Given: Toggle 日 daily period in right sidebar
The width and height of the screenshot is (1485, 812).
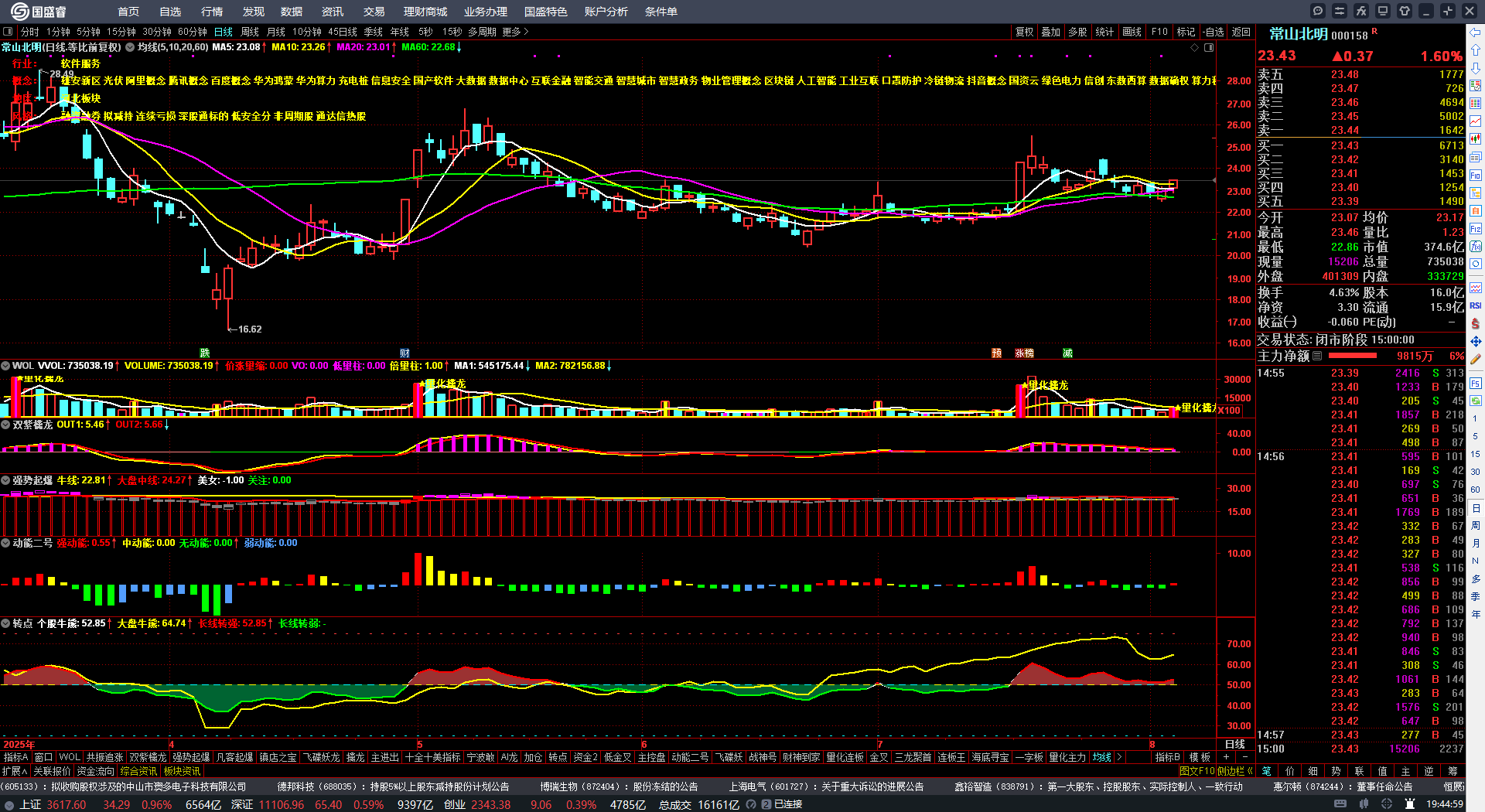Looking at the screenshot, I should point(1476,508).
